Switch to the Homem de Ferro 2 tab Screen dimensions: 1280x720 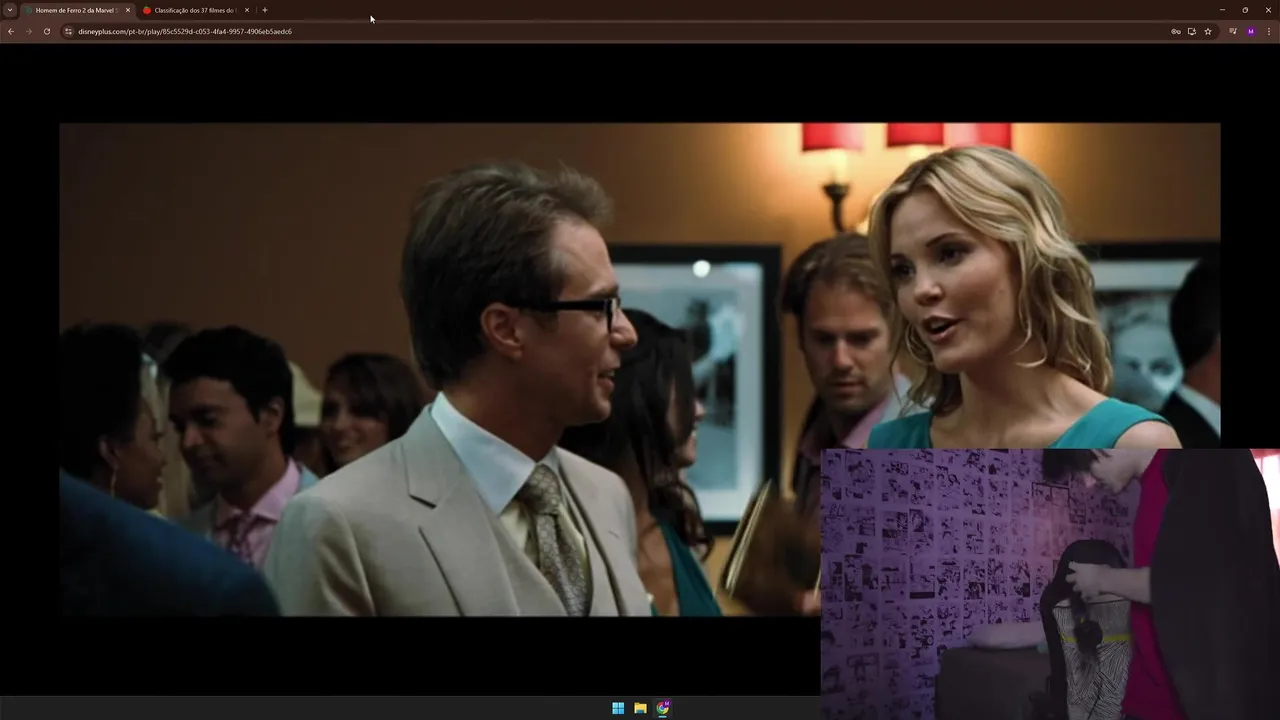pyautogui.click(x=78, y=10)
